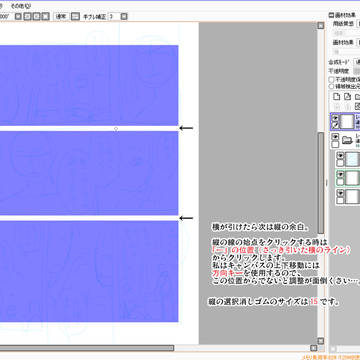The width and height of the screenshot is (360, 360).
Task: Open the その他(O) menu
Action: pos(21,6)
